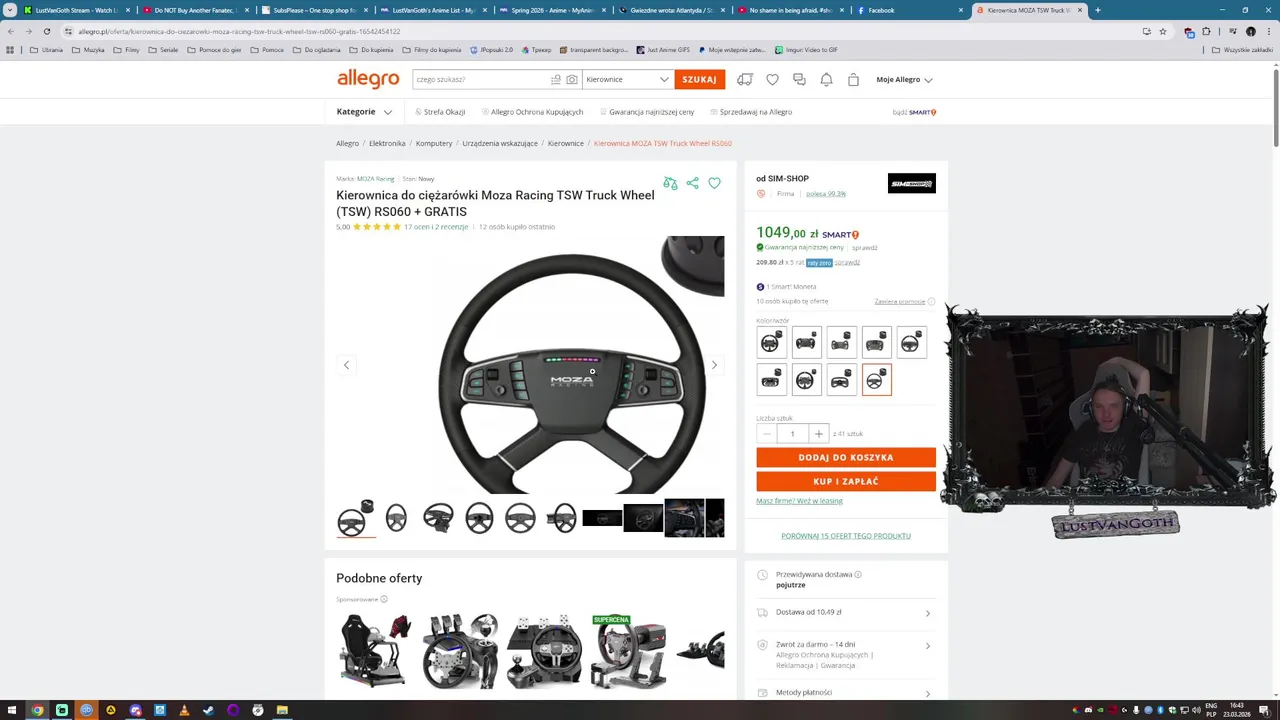
Task: Click the SZUKAJ search button
Action: [x=699, y=79]
